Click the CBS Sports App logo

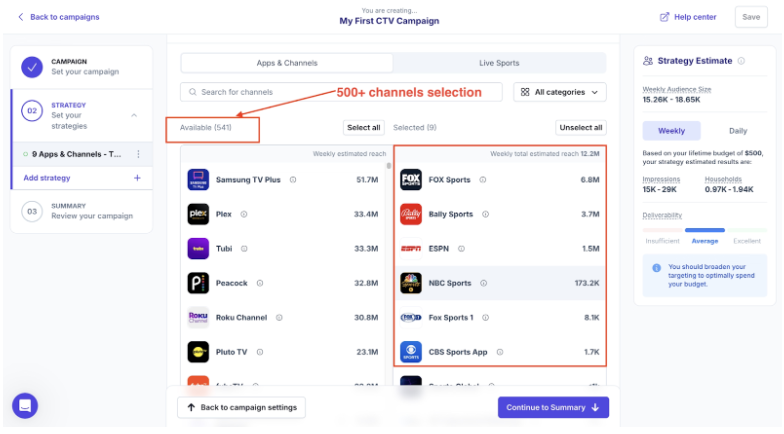click(411, 352)
